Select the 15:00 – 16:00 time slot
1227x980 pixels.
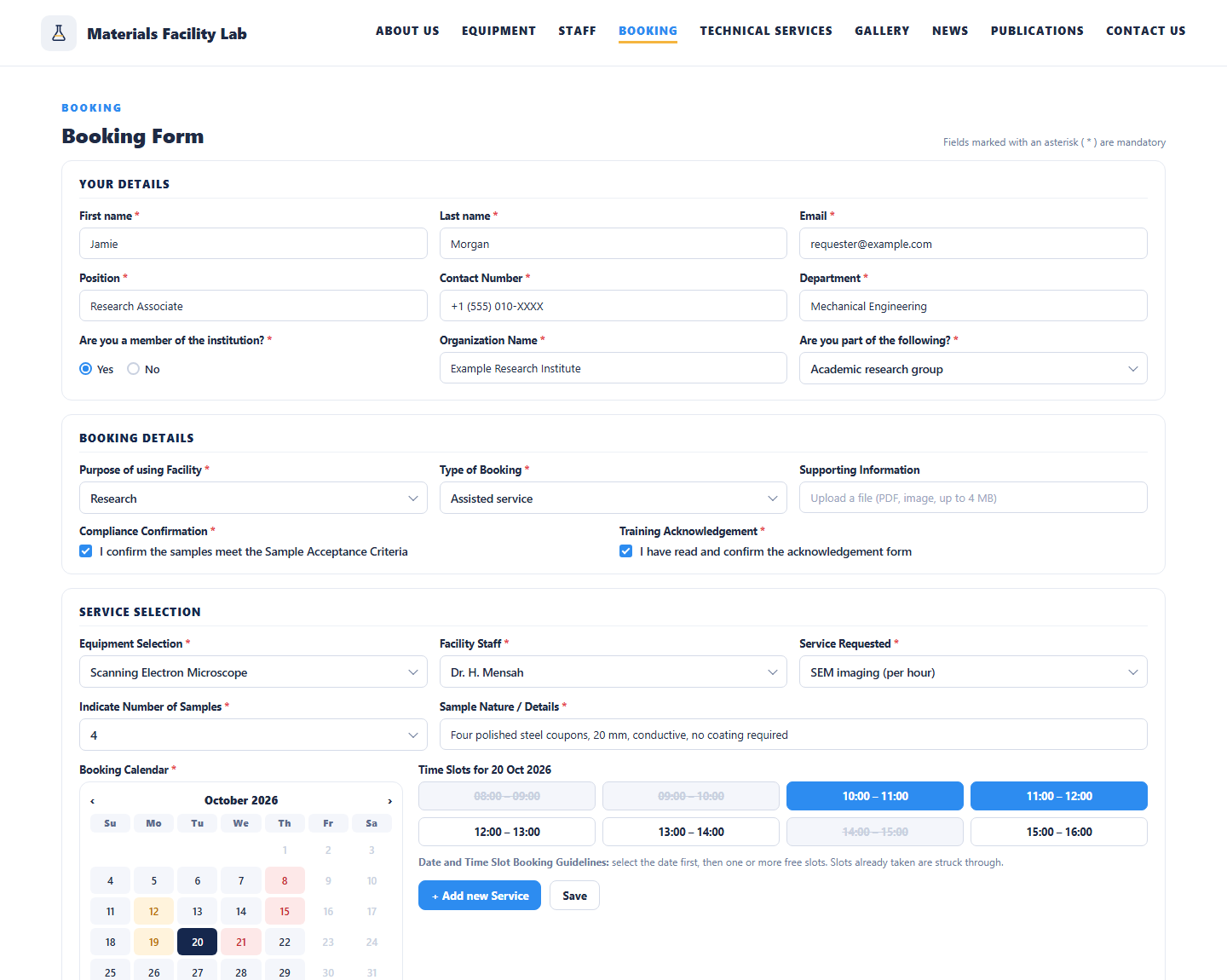click(1059, 832)
